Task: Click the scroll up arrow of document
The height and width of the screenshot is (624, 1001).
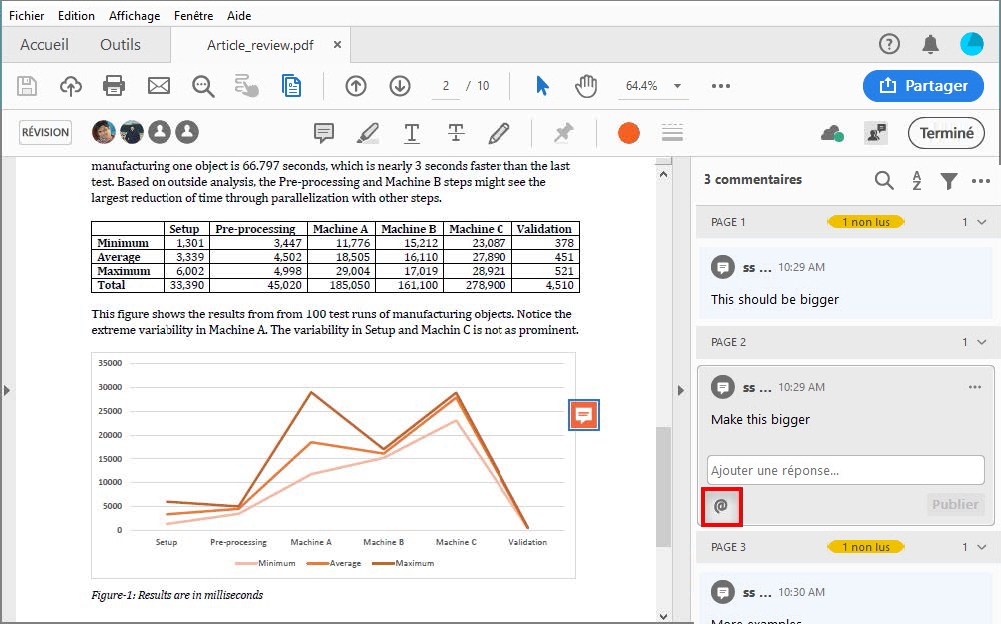Action: point(663,174)
